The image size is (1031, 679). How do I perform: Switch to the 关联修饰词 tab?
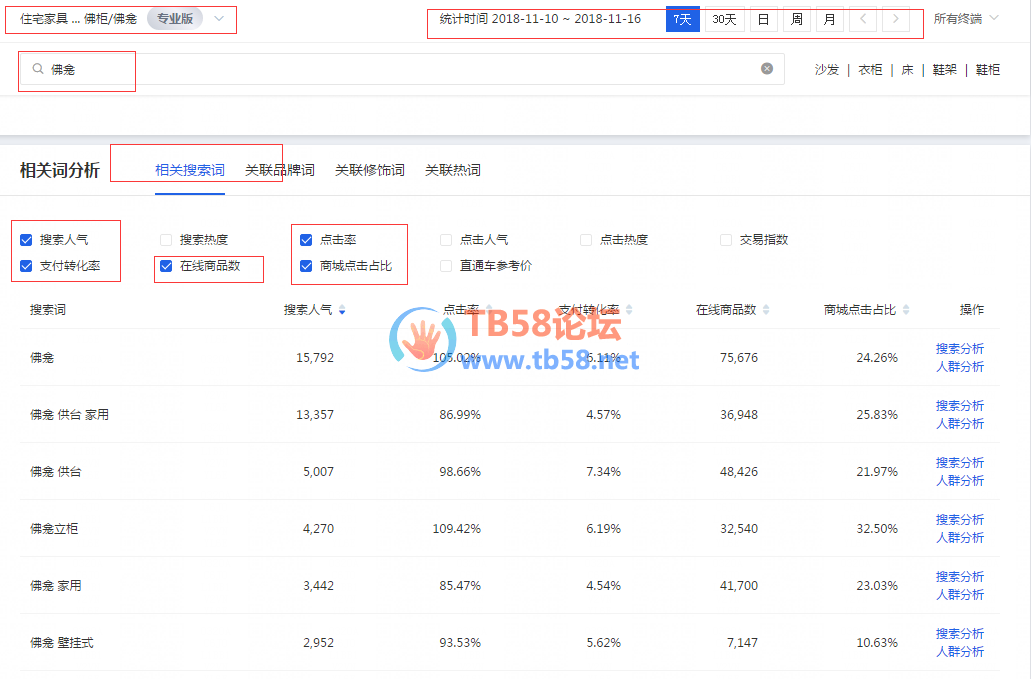370,170
